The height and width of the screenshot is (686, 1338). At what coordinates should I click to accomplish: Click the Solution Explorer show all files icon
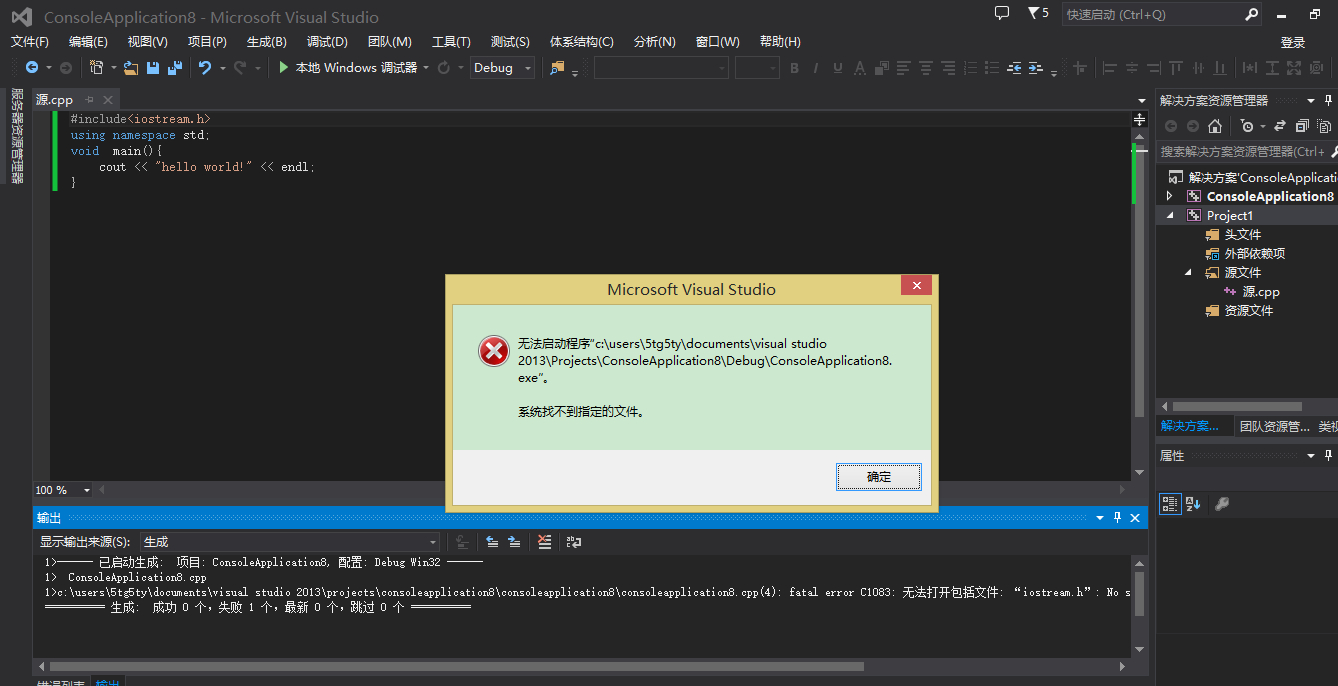coord(1322,126)
